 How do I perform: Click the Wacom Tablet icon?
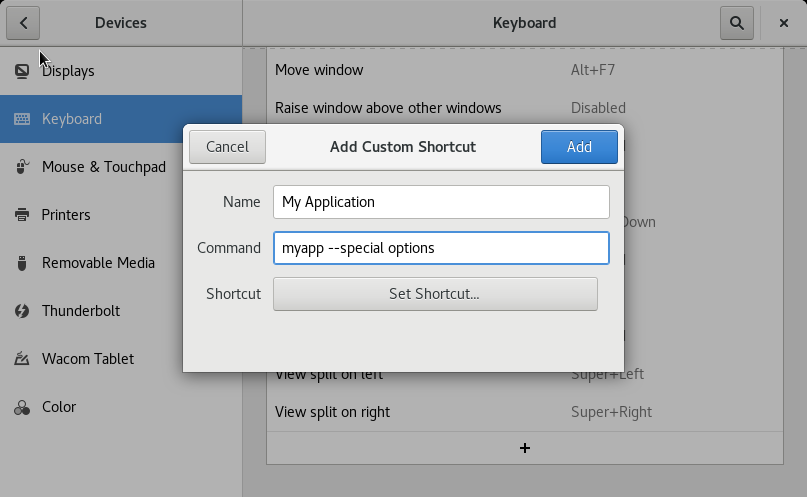pos(22,359)
